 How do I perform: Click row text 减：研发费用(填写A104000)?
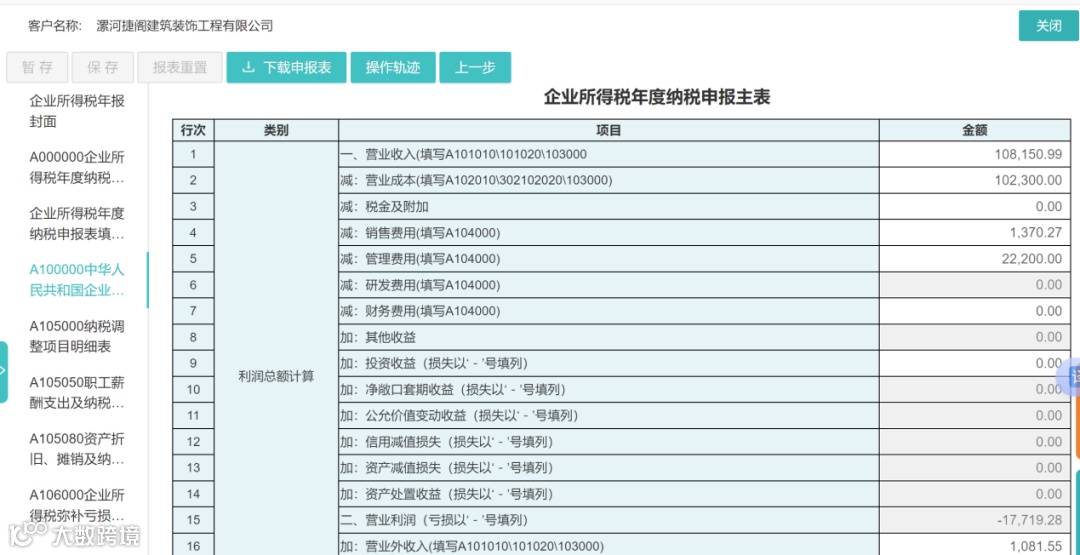click(421, 285)
